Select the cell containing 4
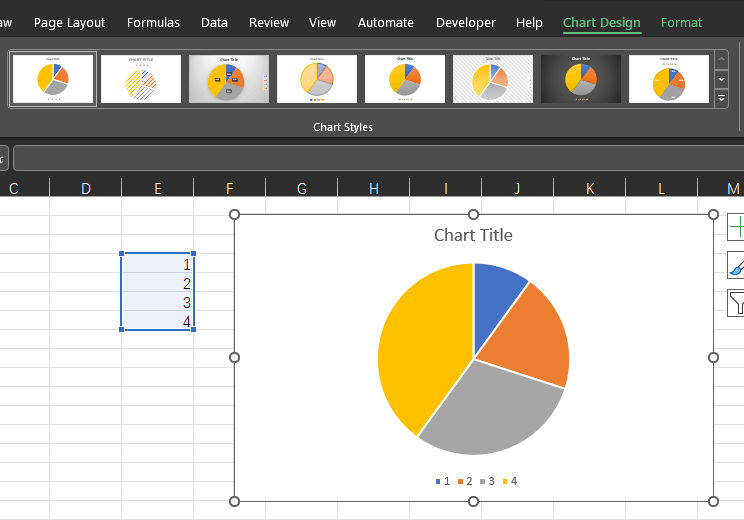The image size is (744, 520). coord(158,321)
